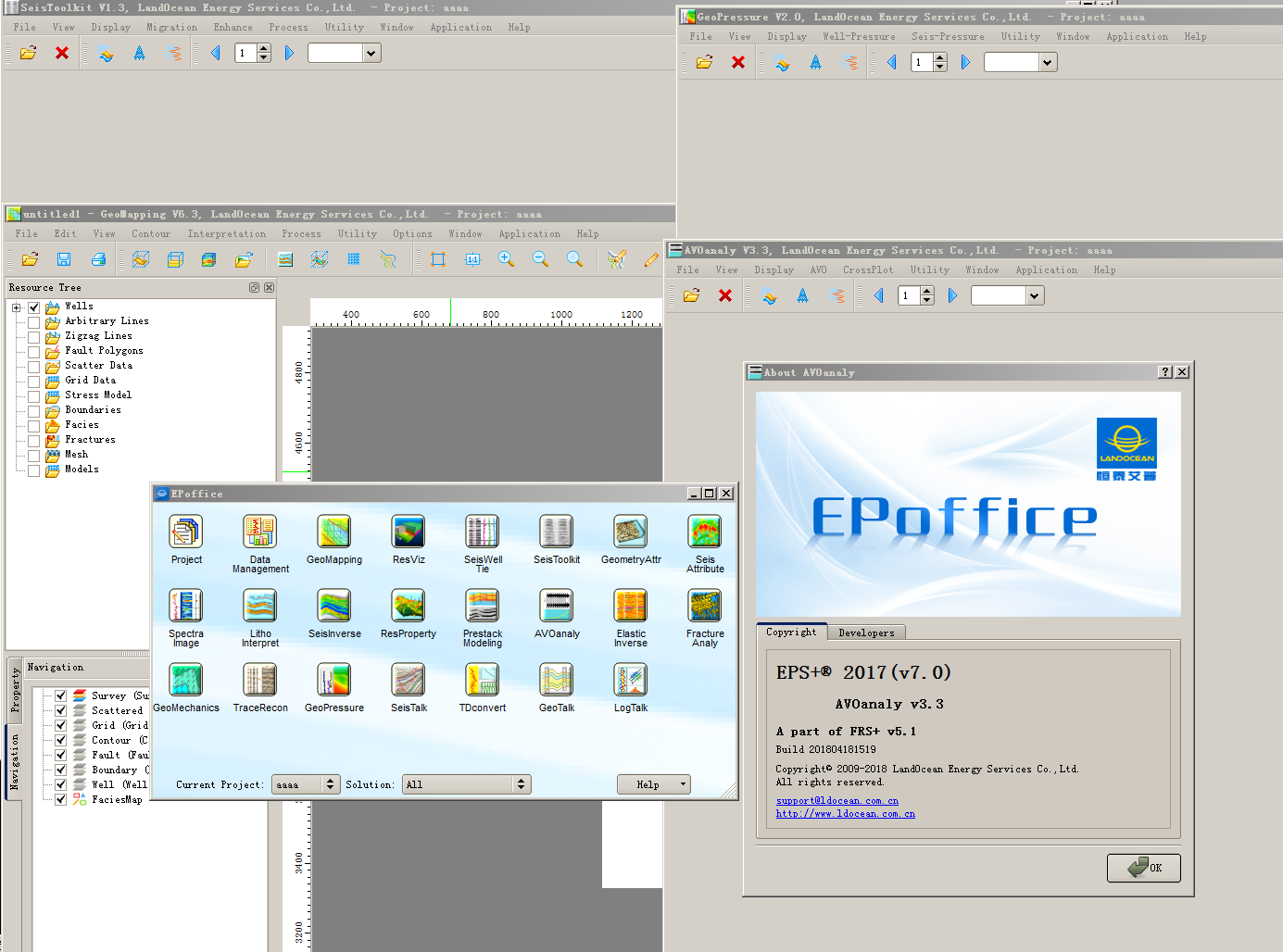Click zoom in magnifier in GeoMapping toolbar
The width and height of the screenshot is (1283, 952).
point(506,259)
